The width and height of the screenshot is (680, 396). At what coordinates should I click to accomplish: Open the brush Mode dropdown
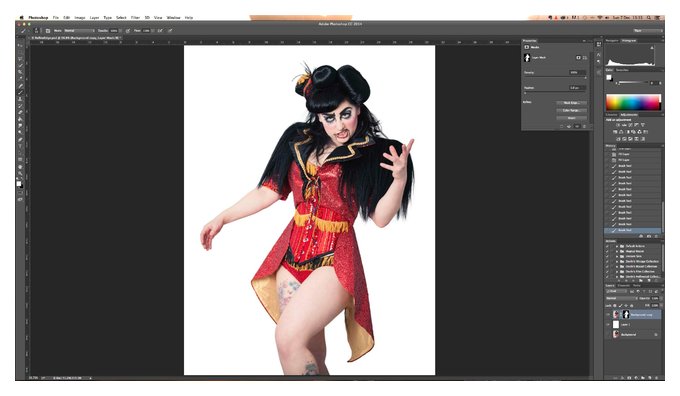point(79,31)
